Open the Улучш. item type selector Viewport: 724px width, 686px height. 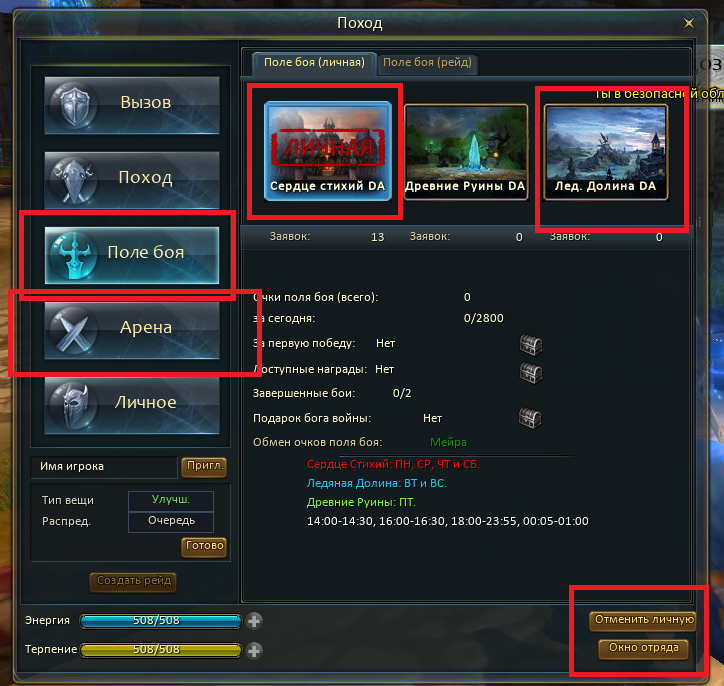click(x=171, y=500)
